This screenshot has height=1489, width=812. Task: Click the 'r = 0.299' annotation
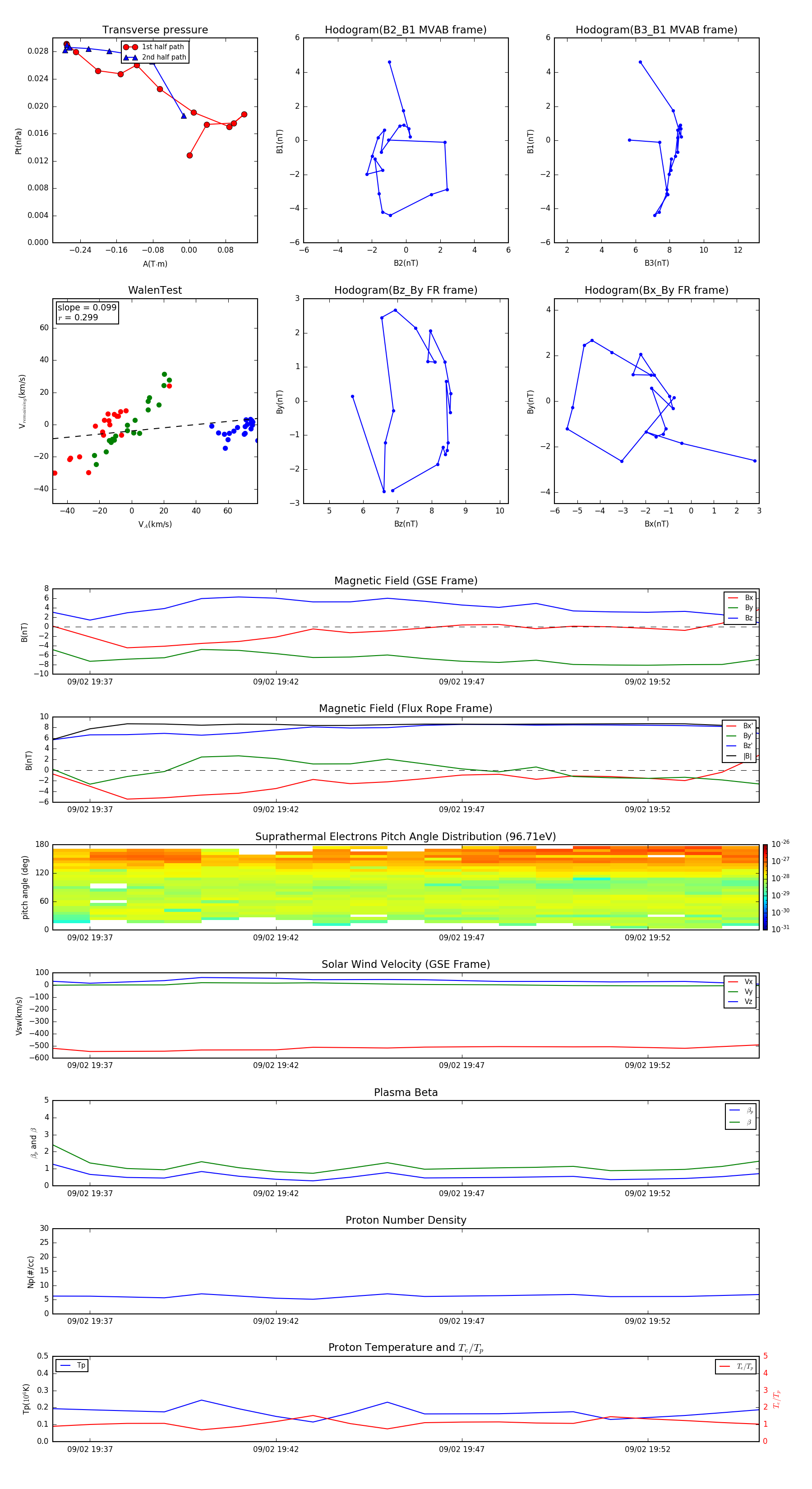tap(78, 317)
